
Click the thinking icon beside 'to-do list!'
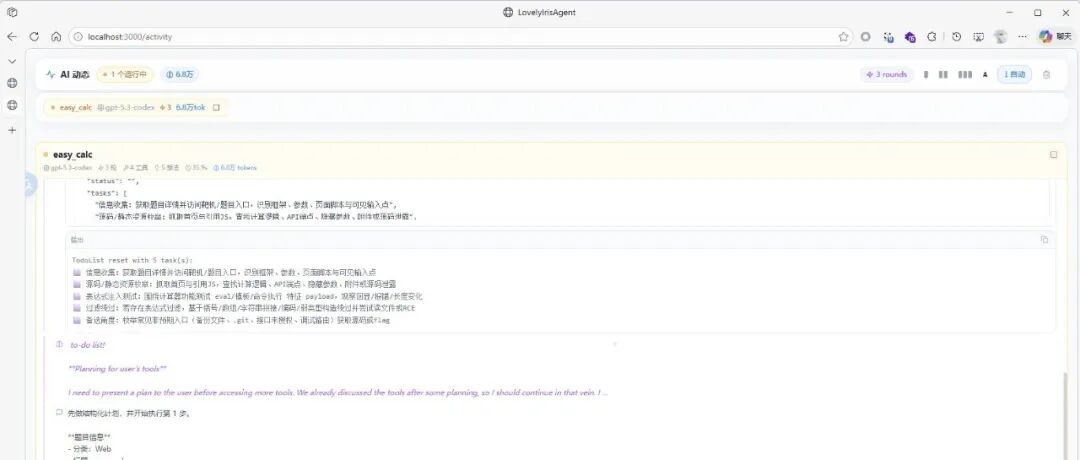coord(59,344)
